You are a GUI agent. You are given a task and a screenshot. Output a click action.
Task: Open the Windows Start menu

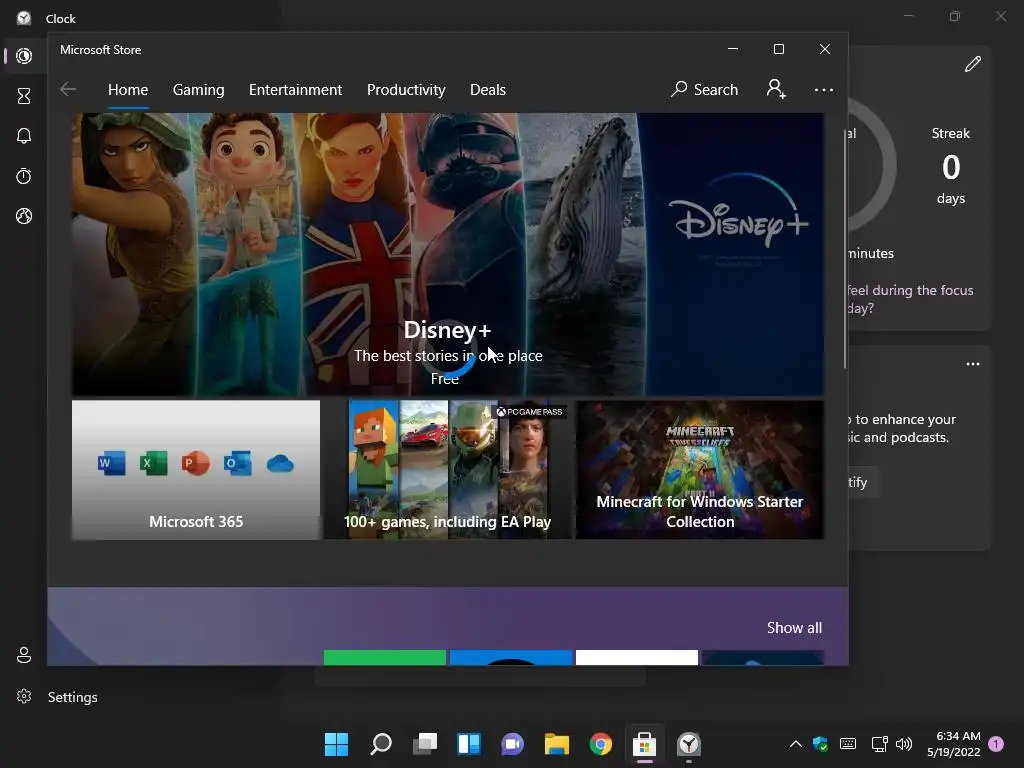[336, 744]
